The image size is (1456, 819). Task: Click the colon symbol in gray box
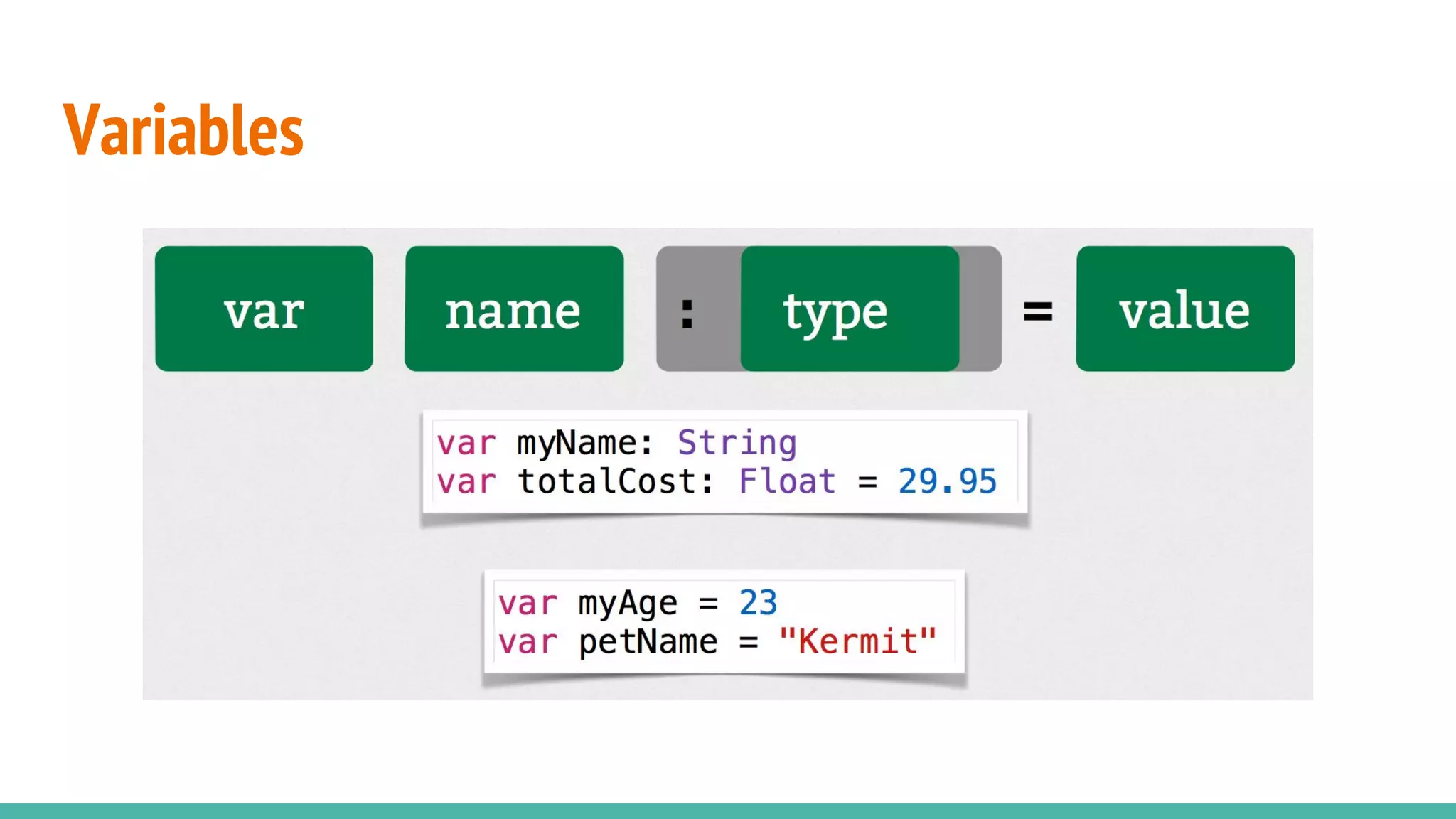click(687, 313)
